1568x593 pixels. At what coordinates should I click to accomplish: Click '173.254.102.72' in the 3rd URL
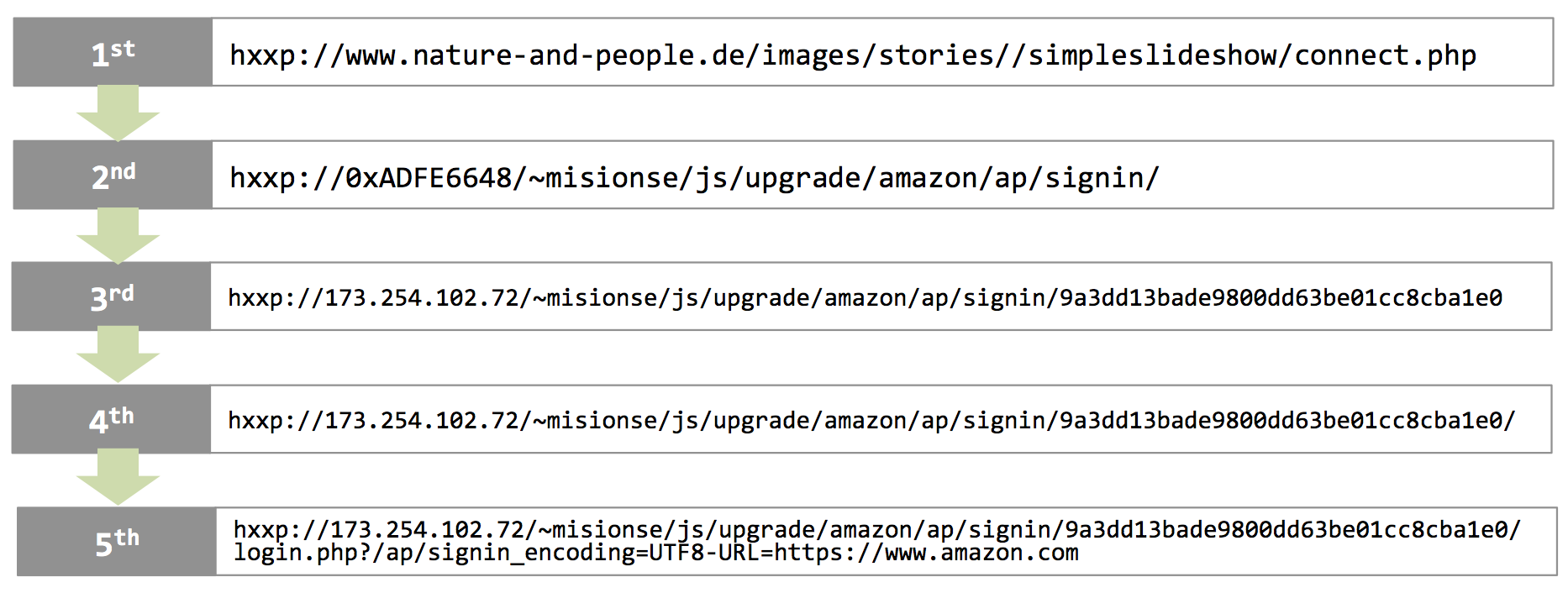[423, 298]
